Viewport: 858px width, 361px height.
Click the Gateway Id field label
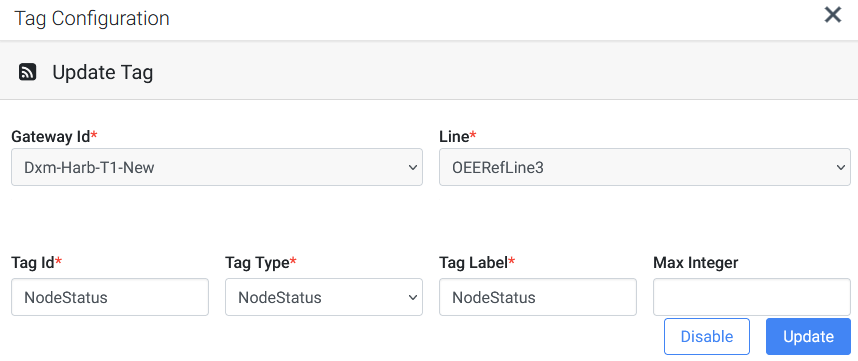point(54,137)
